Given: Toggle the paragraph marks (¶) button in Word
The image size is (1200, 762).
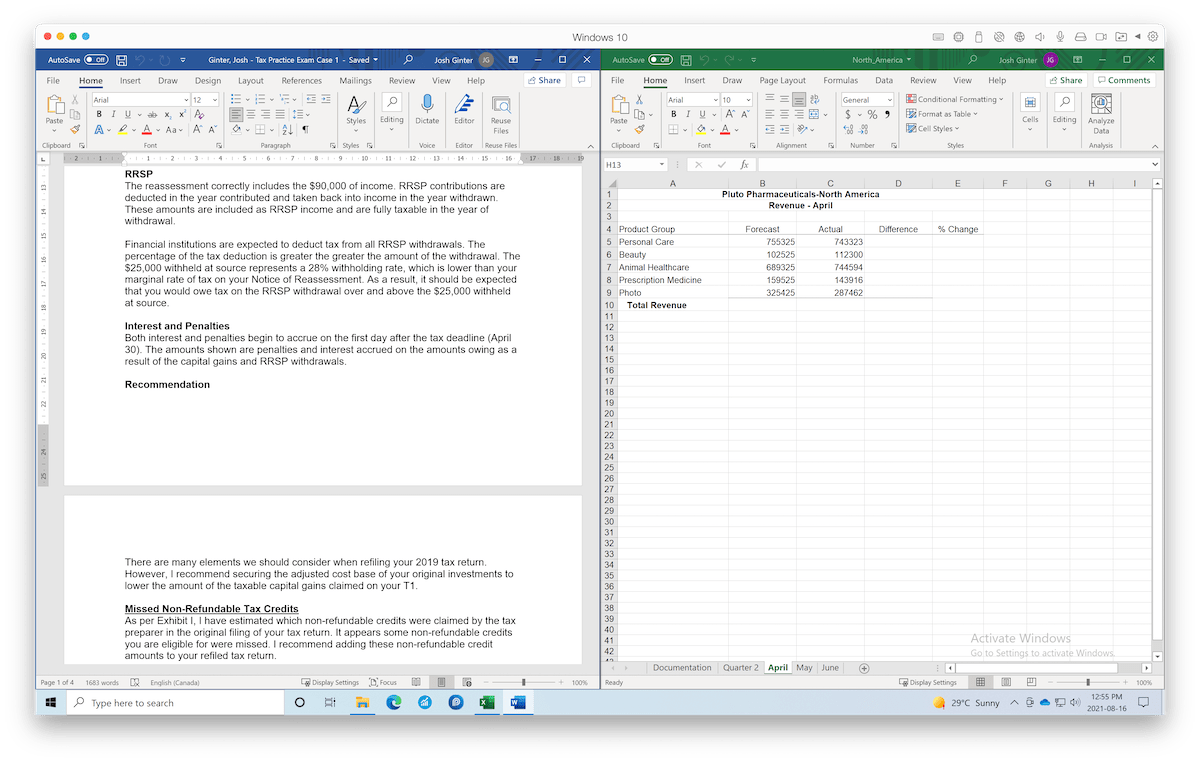Looking at the screenshot, I should 305,130.
